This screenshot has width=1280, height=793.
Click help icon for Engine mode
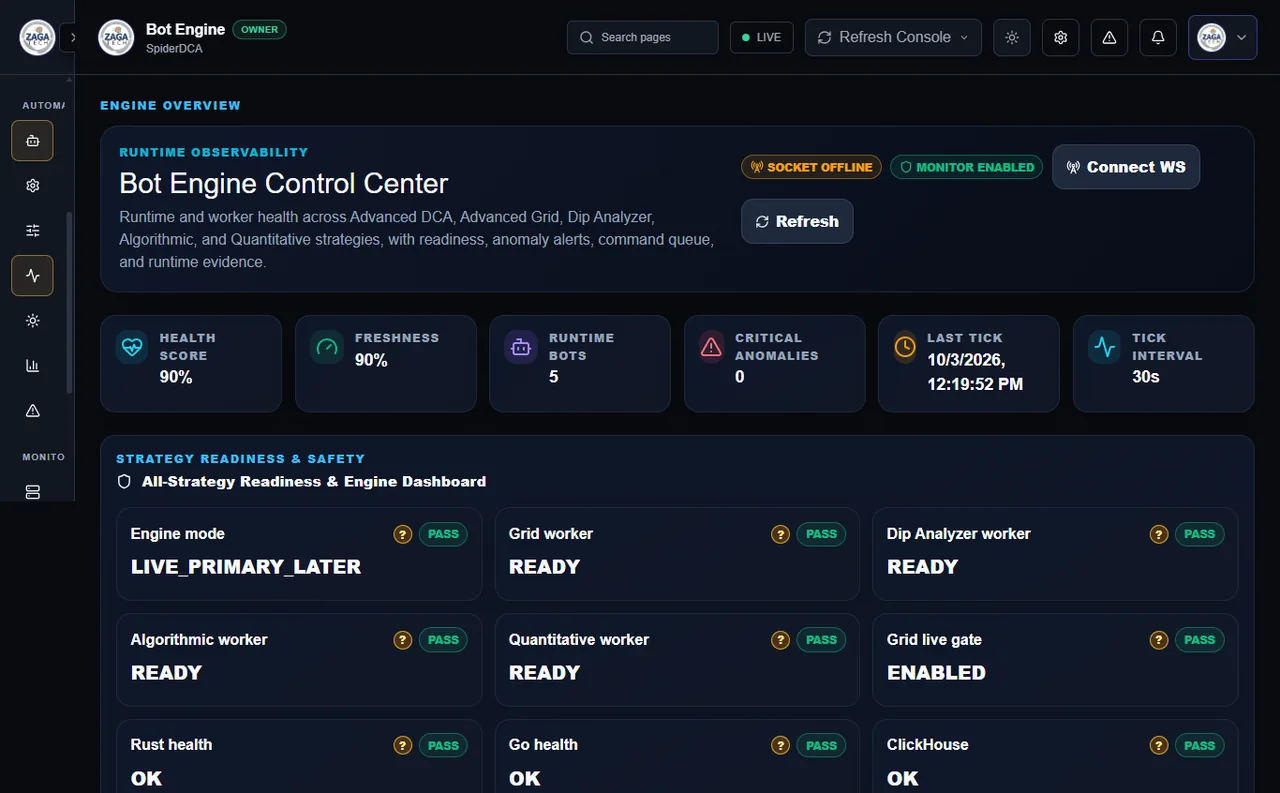pos(403,534)
